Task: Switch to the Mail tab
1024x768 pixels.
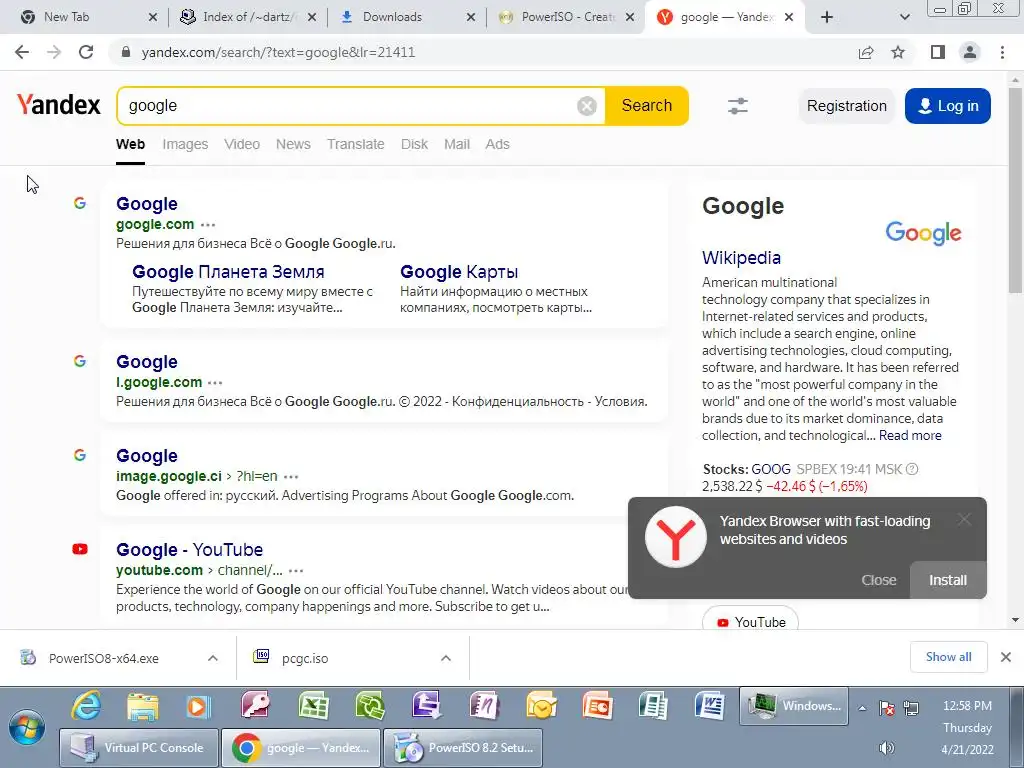Action: pos(456,144)
